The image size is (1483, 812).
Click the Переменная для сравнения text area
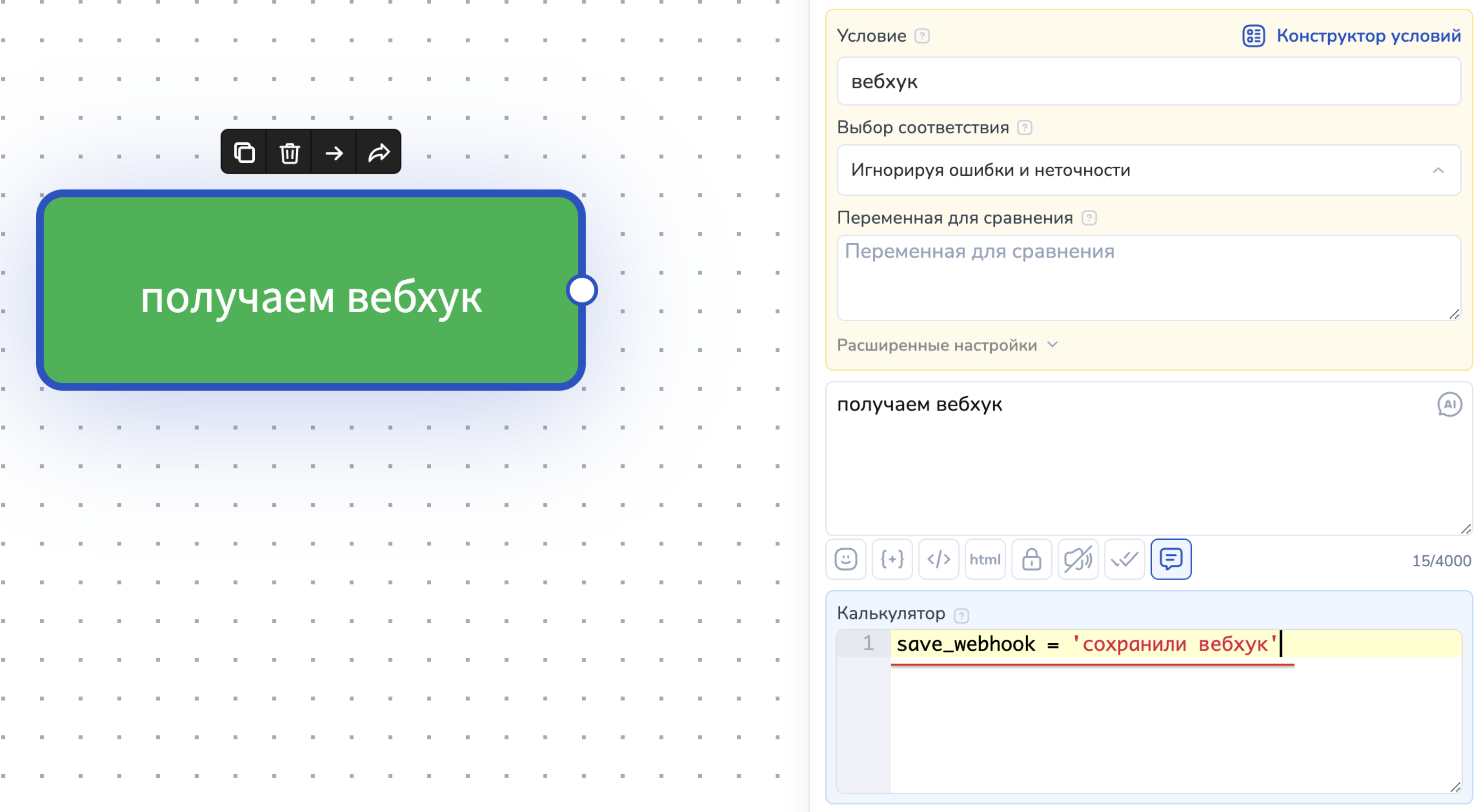1148,277
